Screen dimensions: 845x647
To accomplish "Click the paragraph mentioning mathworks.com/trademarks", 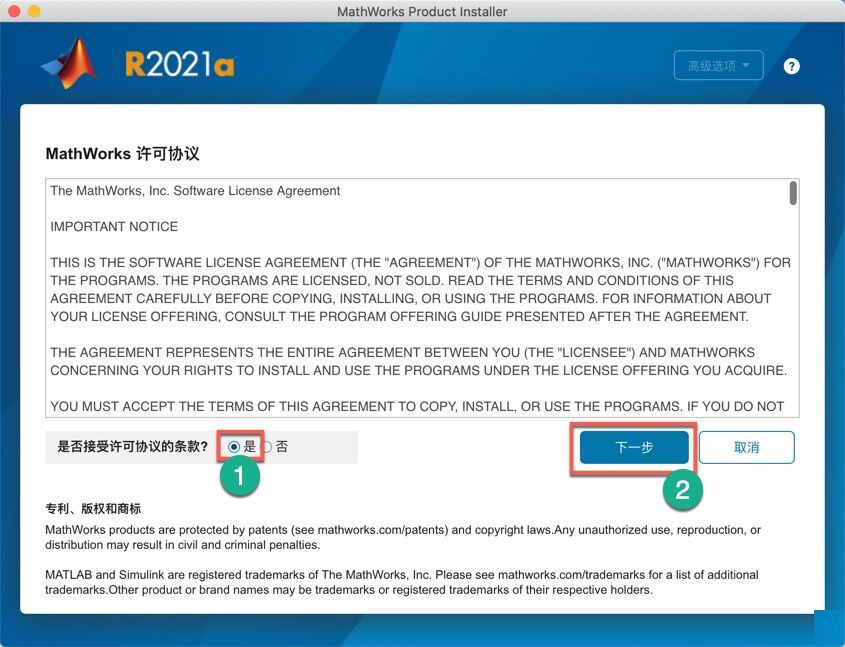I will click(402, 582).
